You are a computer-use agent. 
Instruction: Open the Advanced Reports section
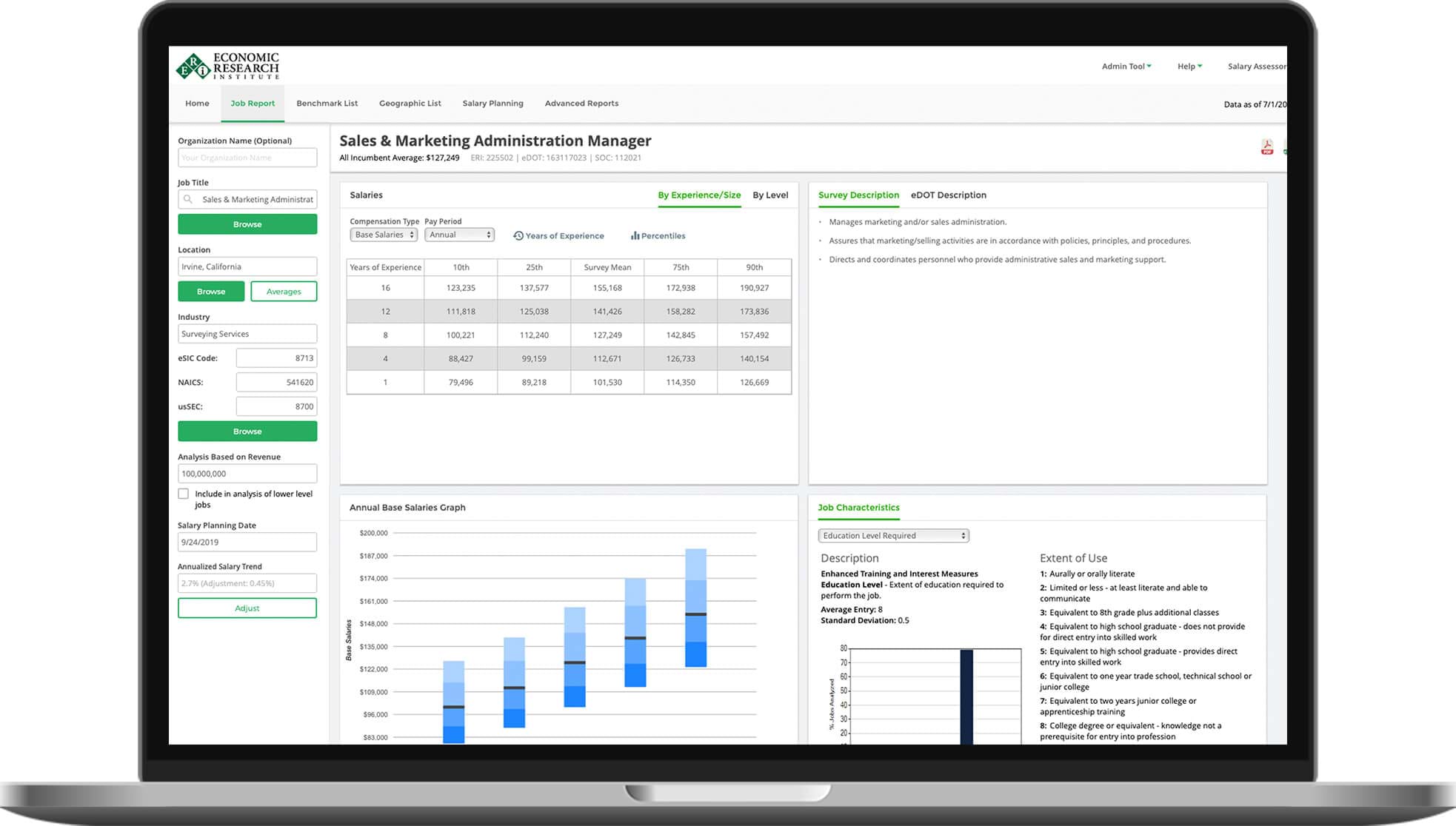coord(581,103)
